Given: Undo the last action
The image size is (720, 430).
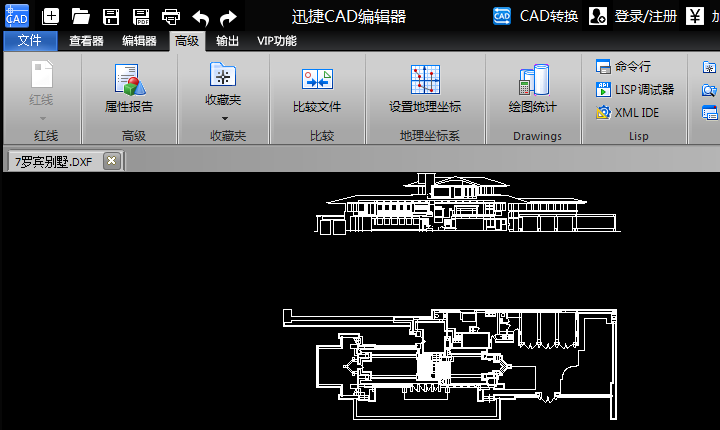Looking at the screenshot, I should click(201, 18).
